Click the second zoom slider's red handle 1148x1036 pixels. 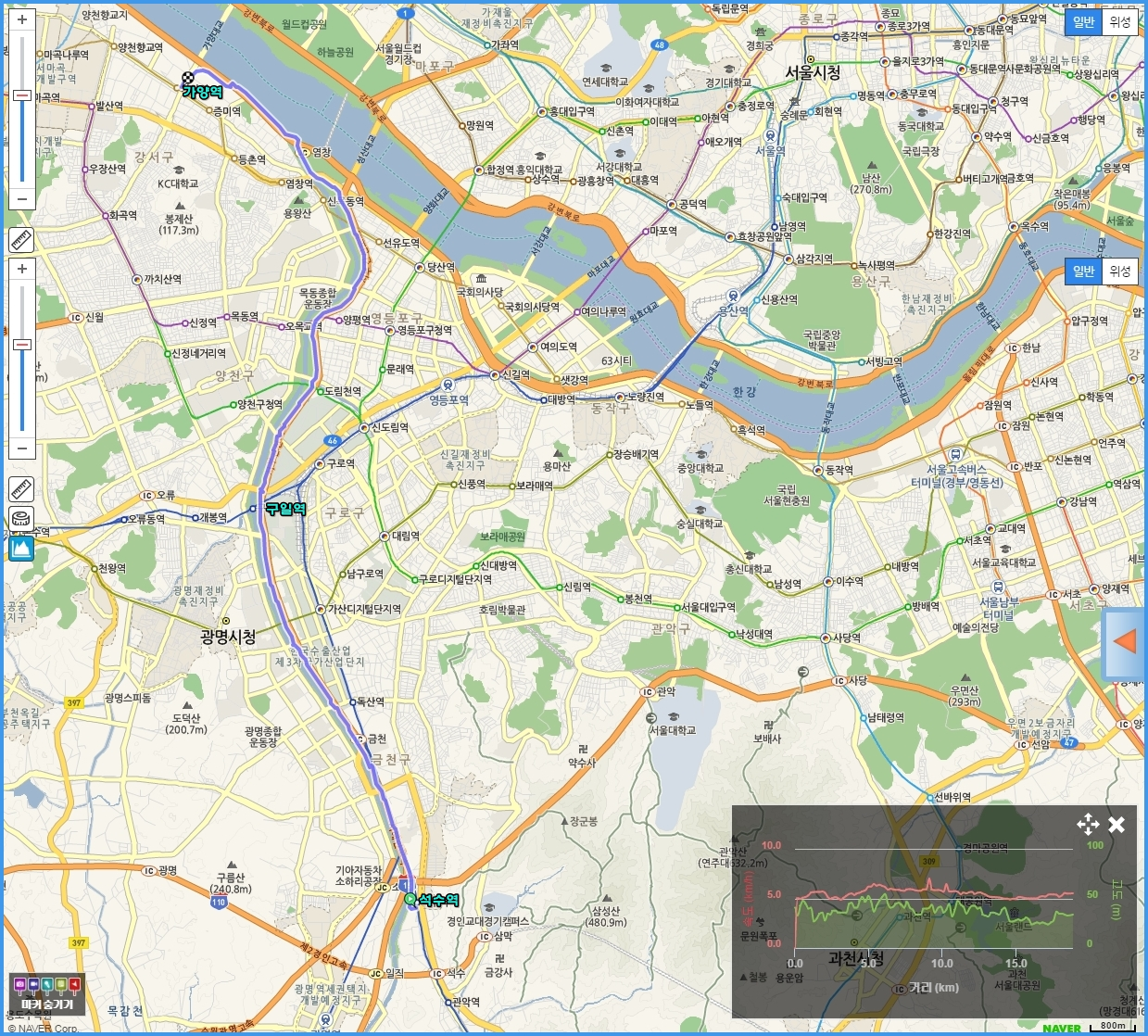22,345
